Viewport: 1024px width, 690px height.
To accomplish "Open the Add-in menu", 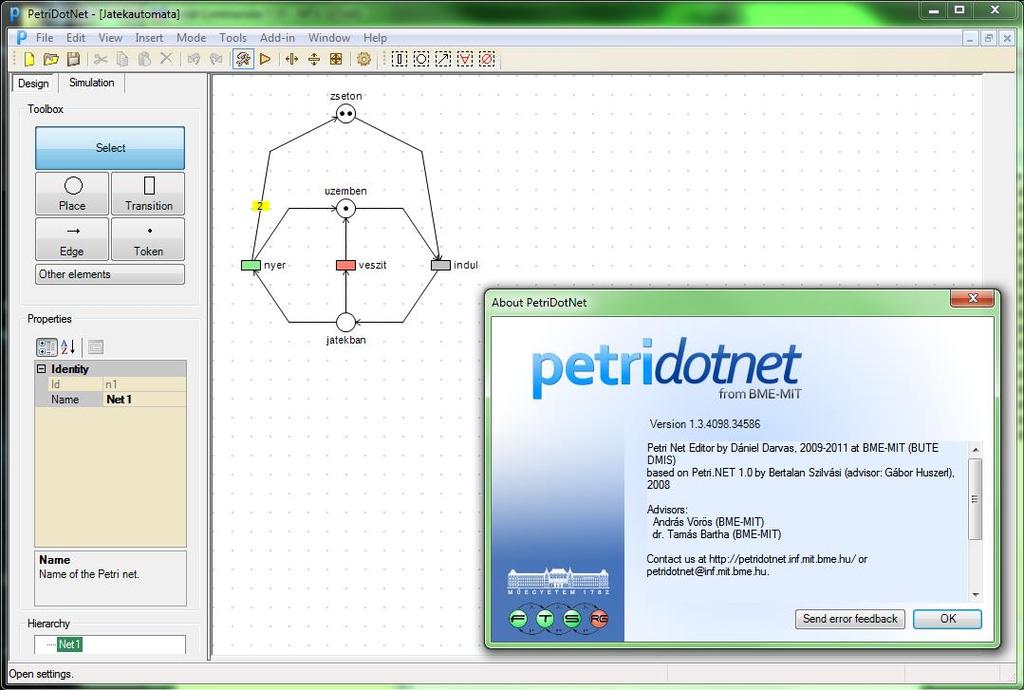I will pos(278,38).
